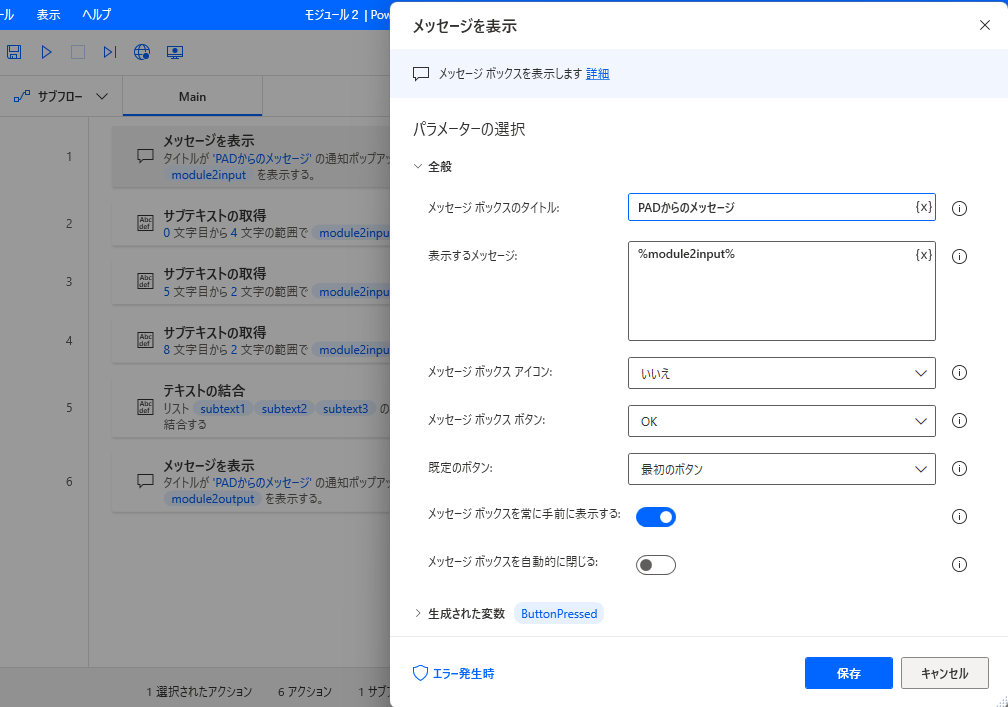Expand the 生成された変数 section
This screenshot has height=707, width=1008.
pos(418,613)
